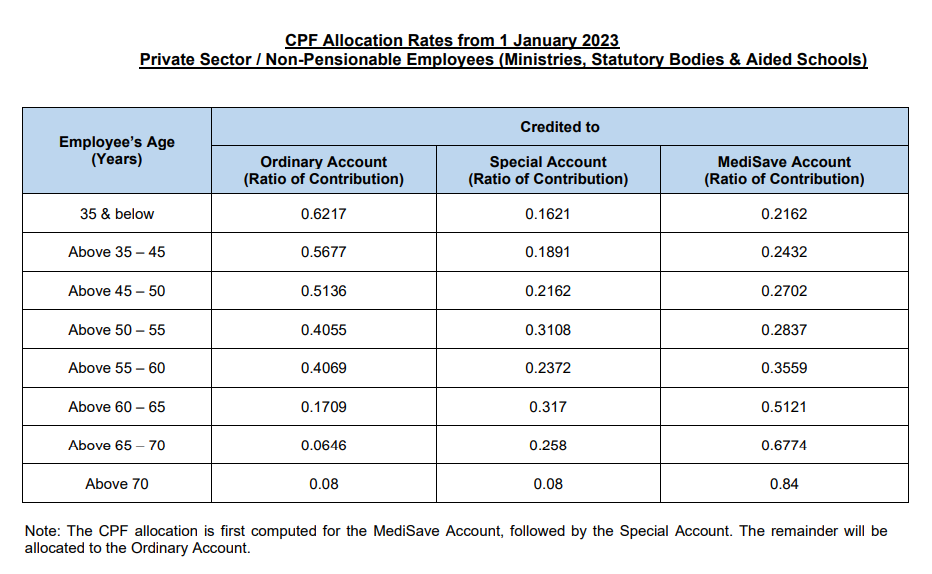Click the 0.2702 MediSave value
Viewport: 932px width, 574px height.
pos(785,291)
